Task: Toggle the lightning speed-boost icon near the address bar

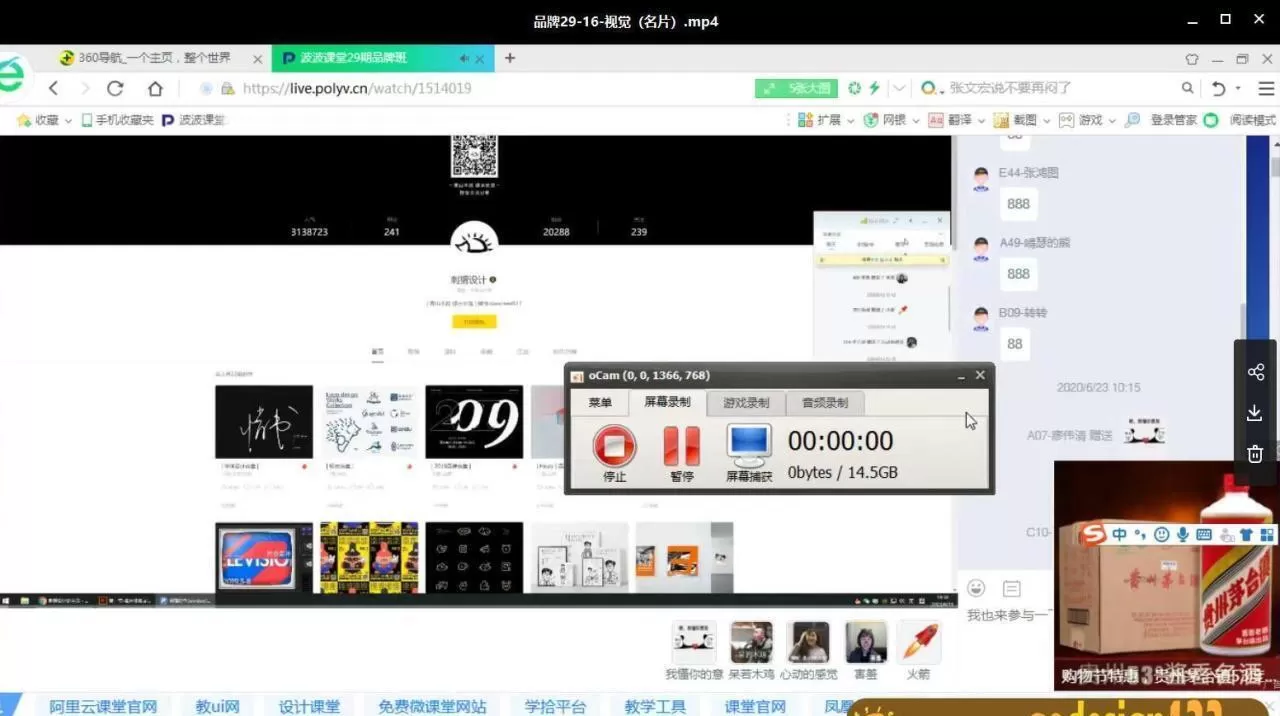Action: 874,88
